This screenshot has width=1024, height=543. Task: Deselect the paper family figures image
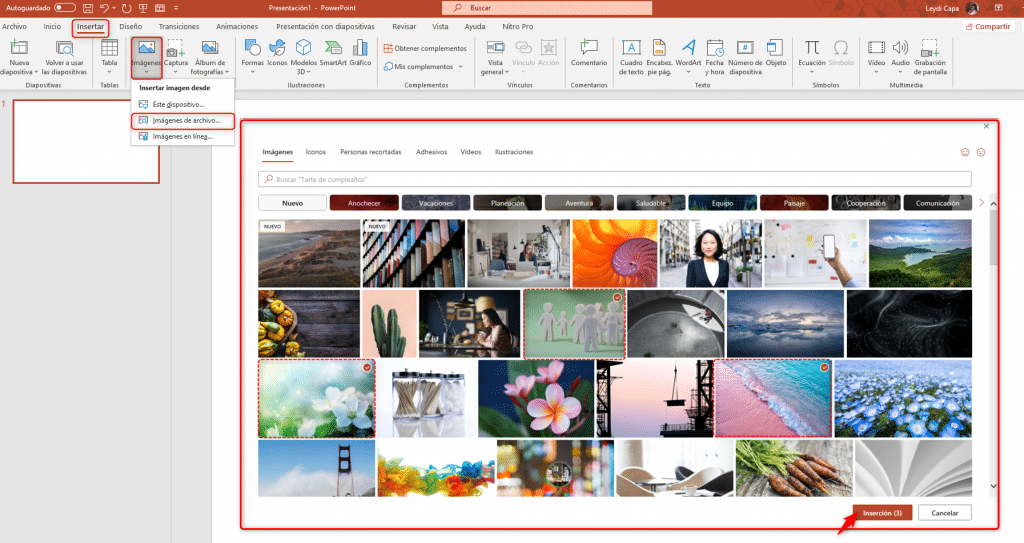coord(575,324)
